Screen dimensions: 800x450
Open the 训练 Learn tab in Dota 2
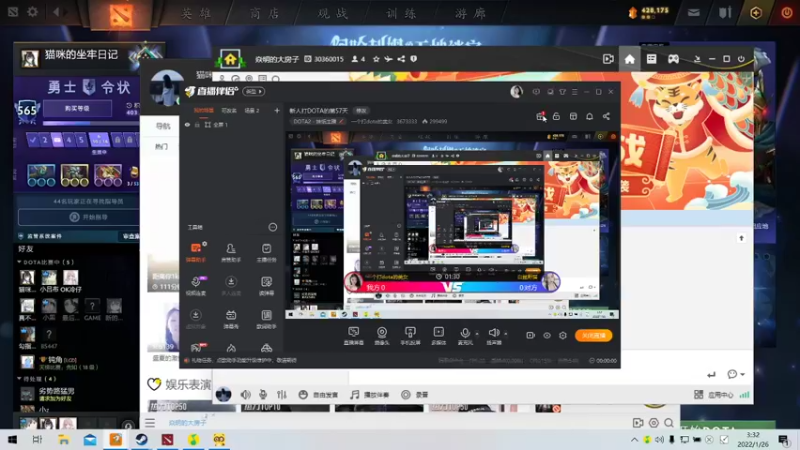point(402,13)
